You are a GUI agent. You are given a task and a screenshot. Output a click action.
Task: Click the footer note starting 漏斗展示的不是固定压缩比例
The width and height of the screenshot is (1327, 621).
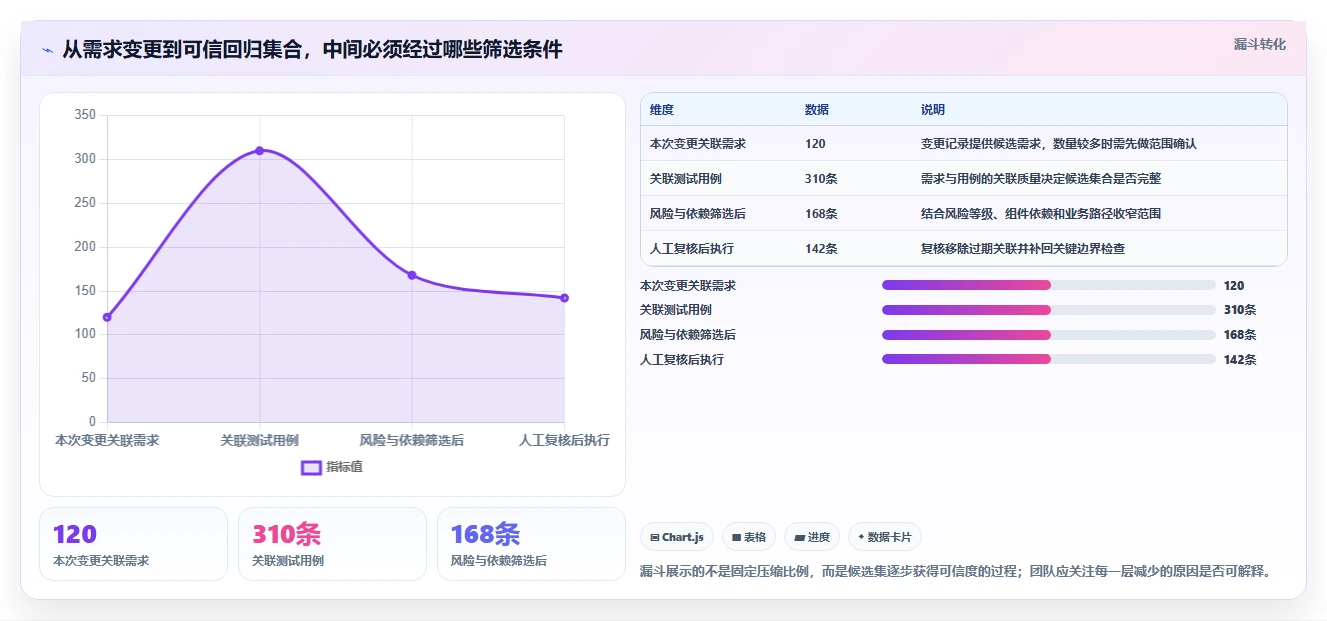[955, 572]
